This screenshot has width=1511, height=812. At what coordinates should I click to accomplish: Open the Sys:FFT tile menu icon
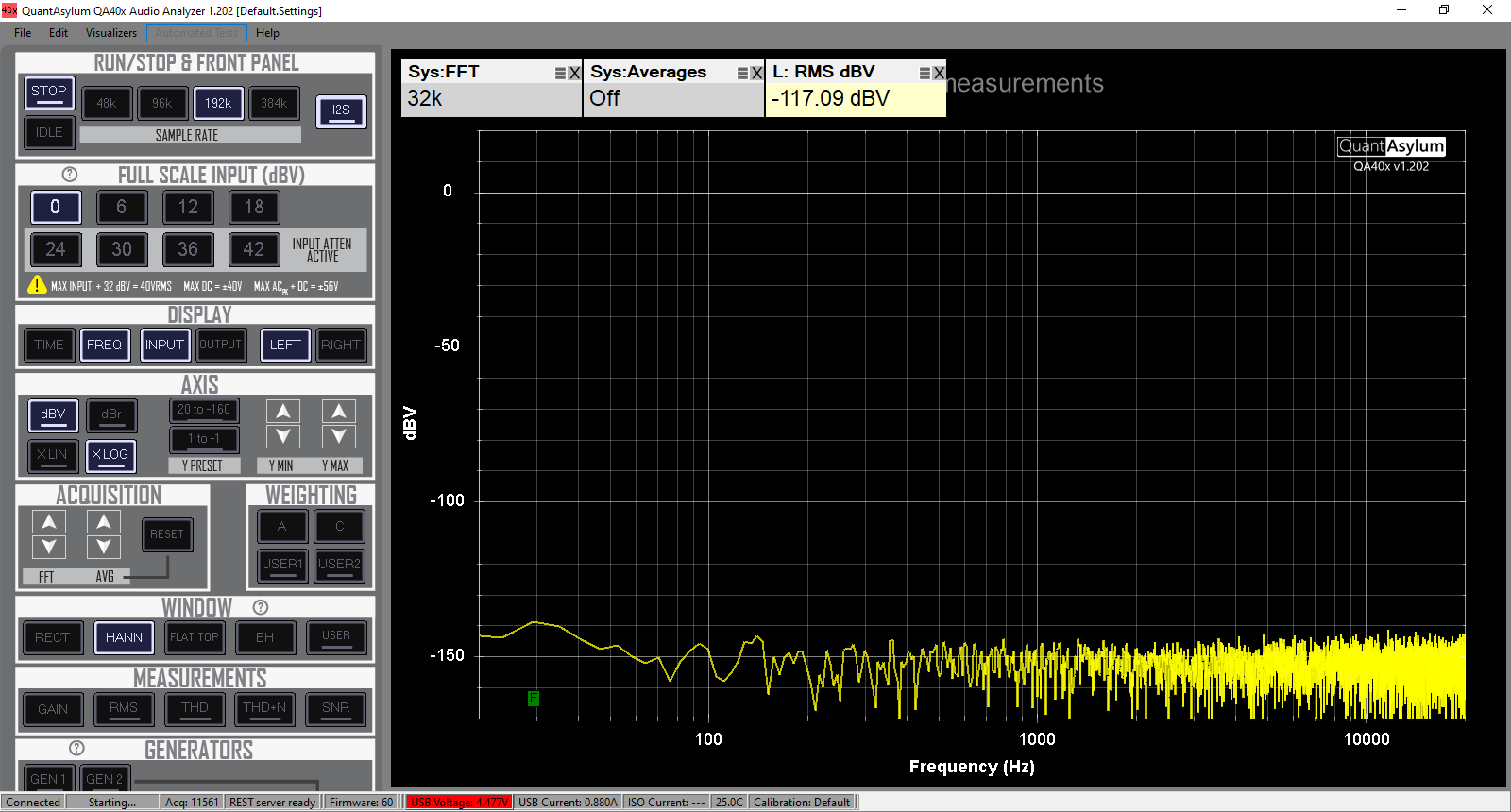point(560,73)
